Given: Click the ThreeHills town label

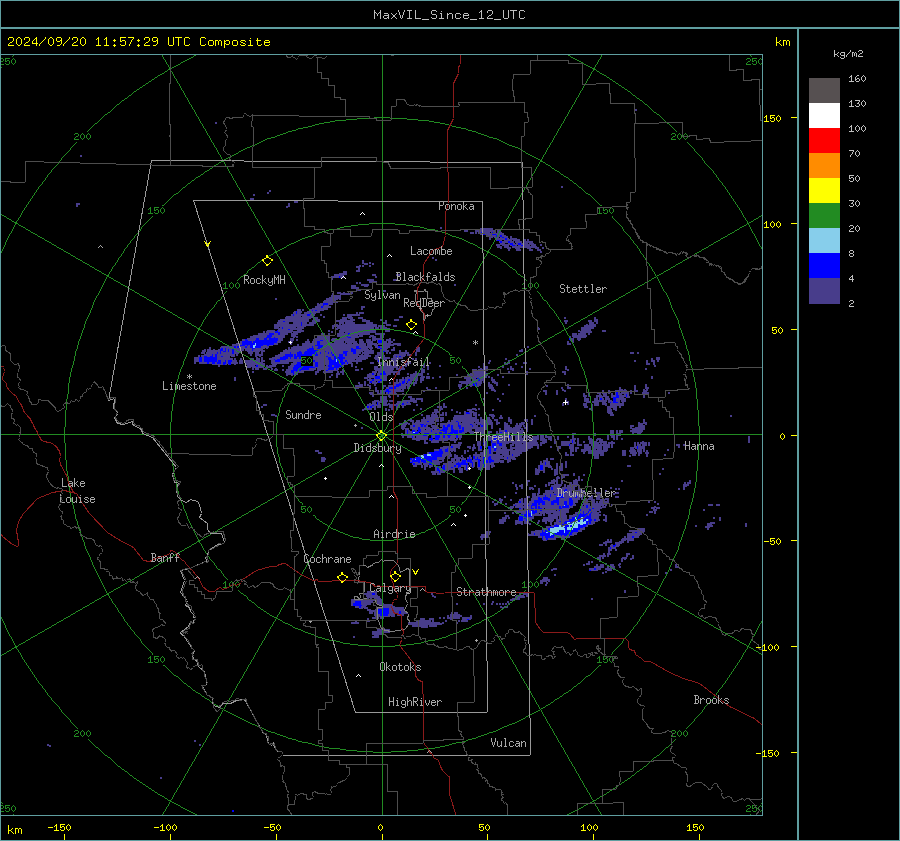Looking at the screenshot, I should pos(503,437).
